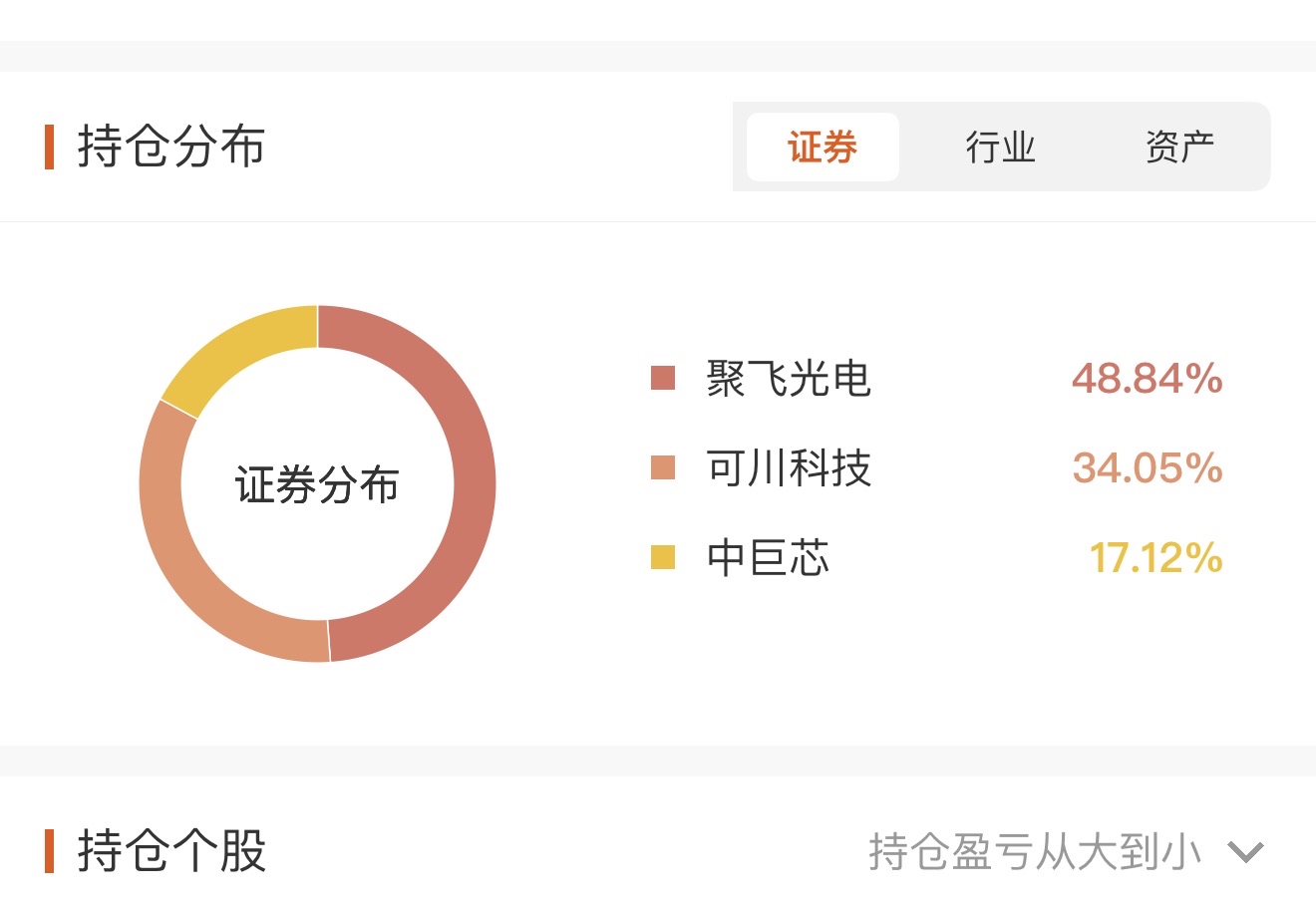Click the 持仓个股 section heading

[170, 852]
